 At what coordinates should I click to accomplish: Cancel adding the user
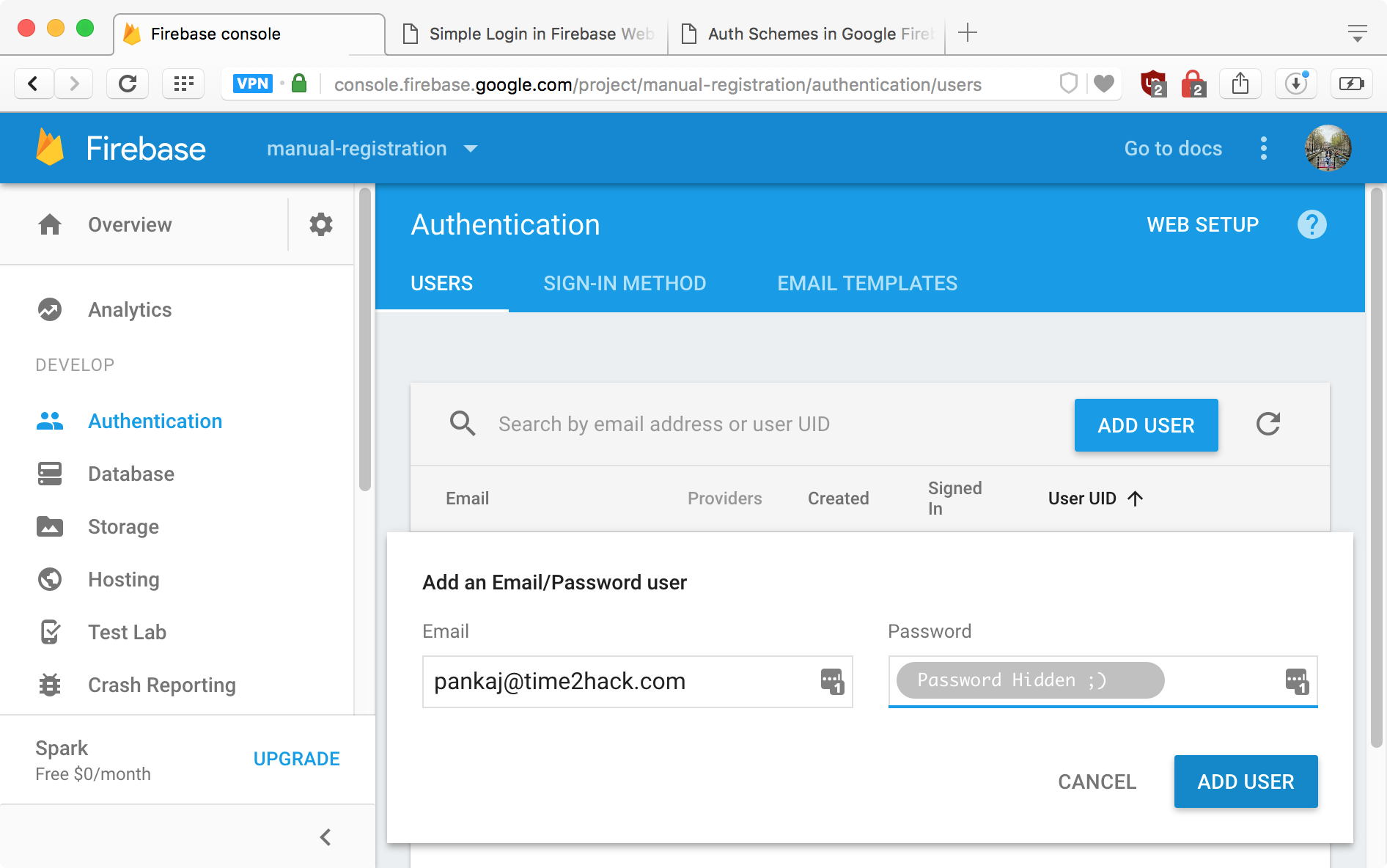pyautogui.click(x=1097, y=781)
